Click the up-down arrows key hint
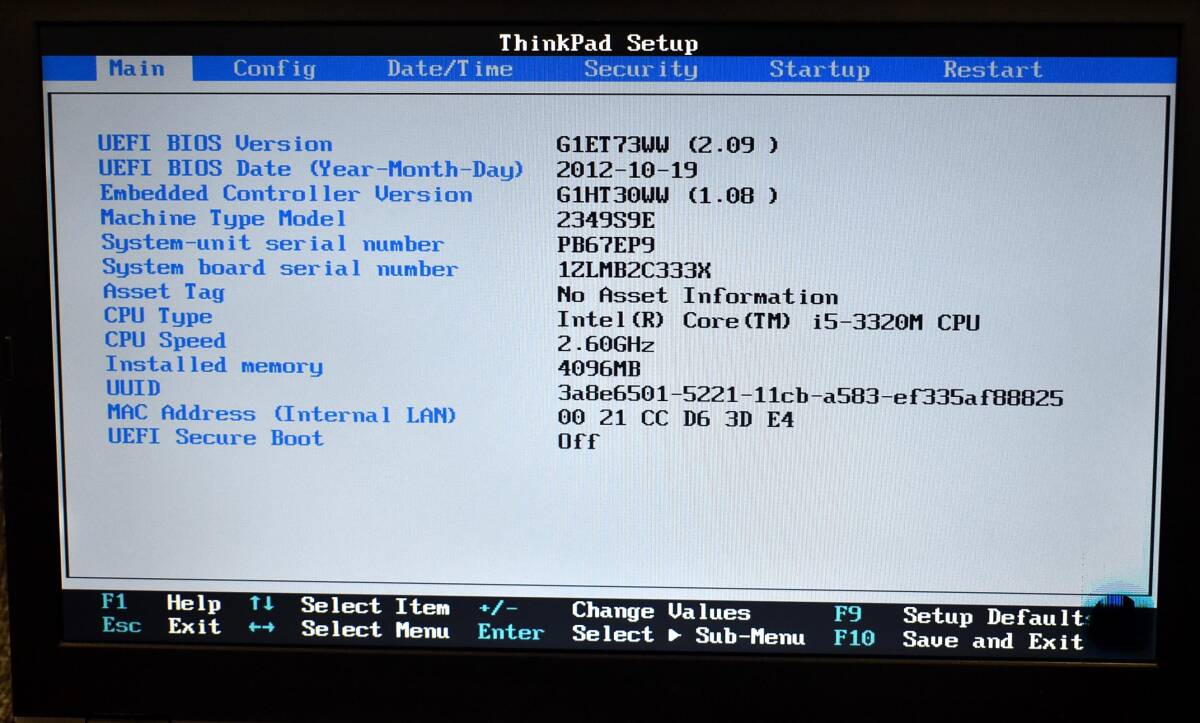Image resolution: width=1200 pixels, height=723 pixels. [x=262, y=604]
